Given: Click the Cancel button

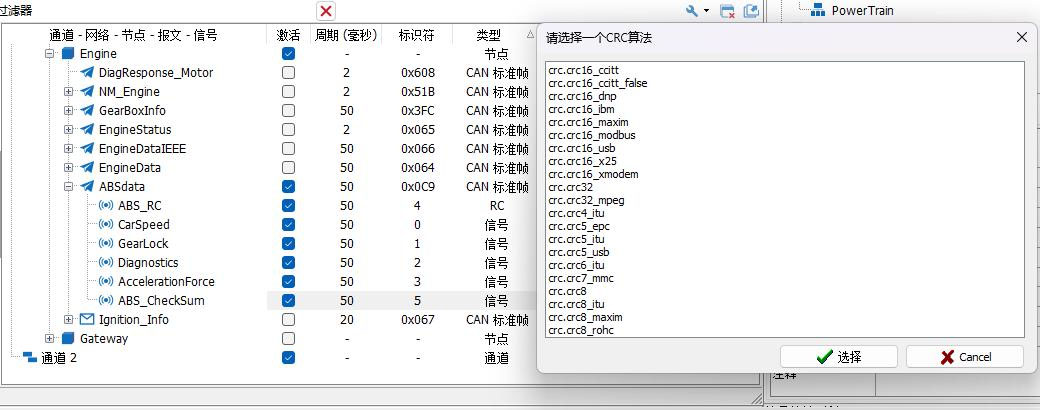Looking at the screenshot, I should [x=964, y=357].
